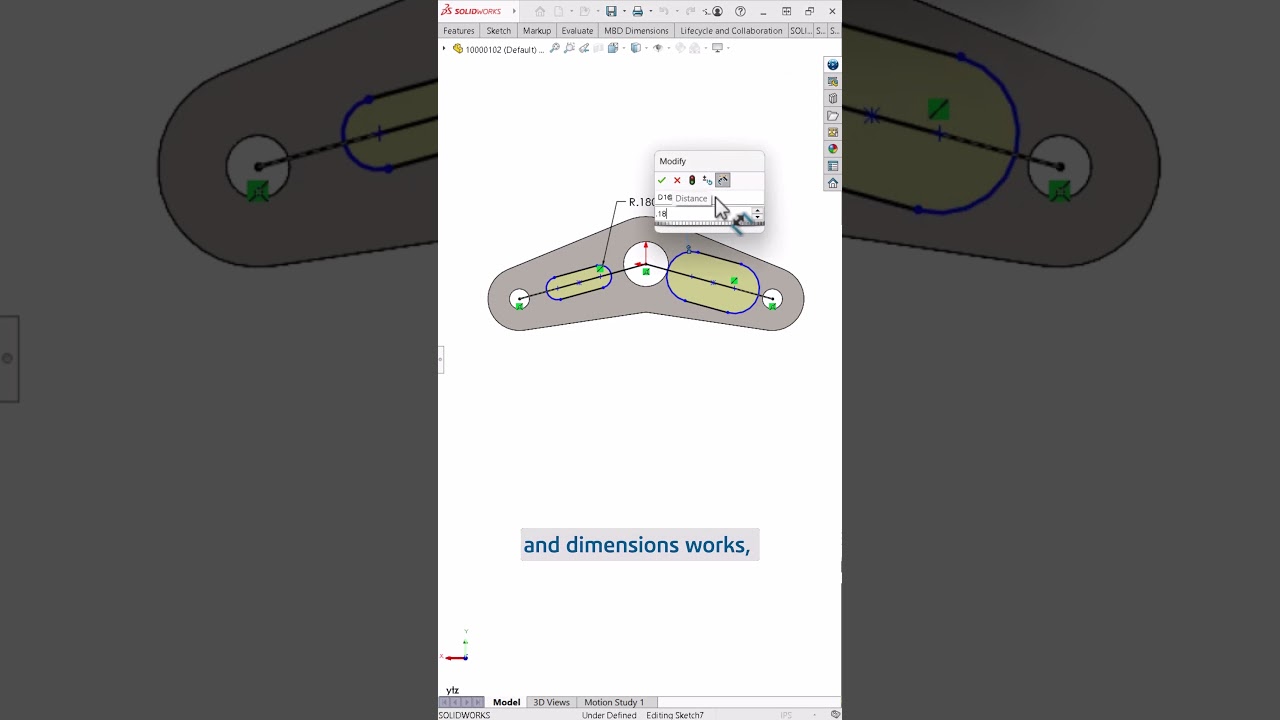Open the File Explorer task pane folder icon
This screenshot has width=1280, height=720.
pyautogui.click(x=832, y=115)
